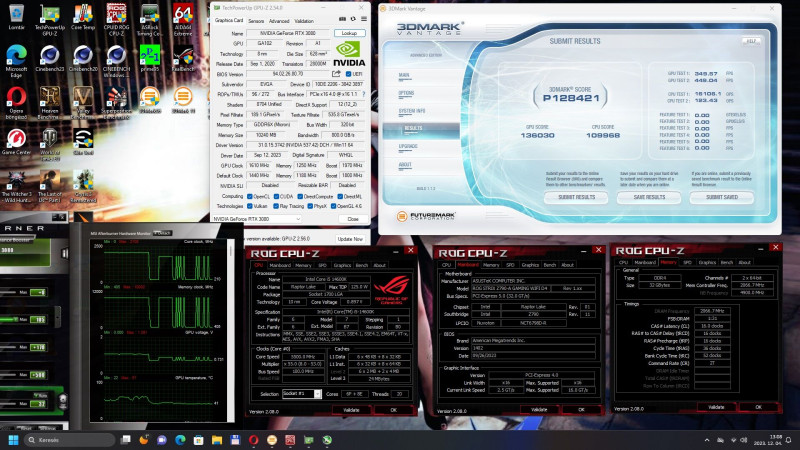The height and width of the screenshot is (450, 800).
Task: Open AIDA64 Extreme desktop shortcut
Action: coord(183,20)
